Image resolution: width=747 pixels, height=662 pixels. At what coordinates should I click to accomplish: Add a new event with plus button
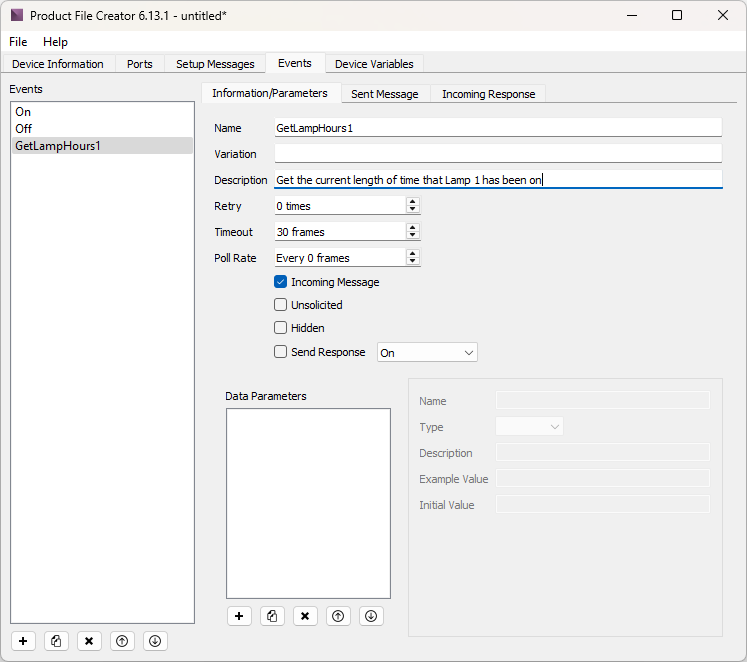coord(24,641)
